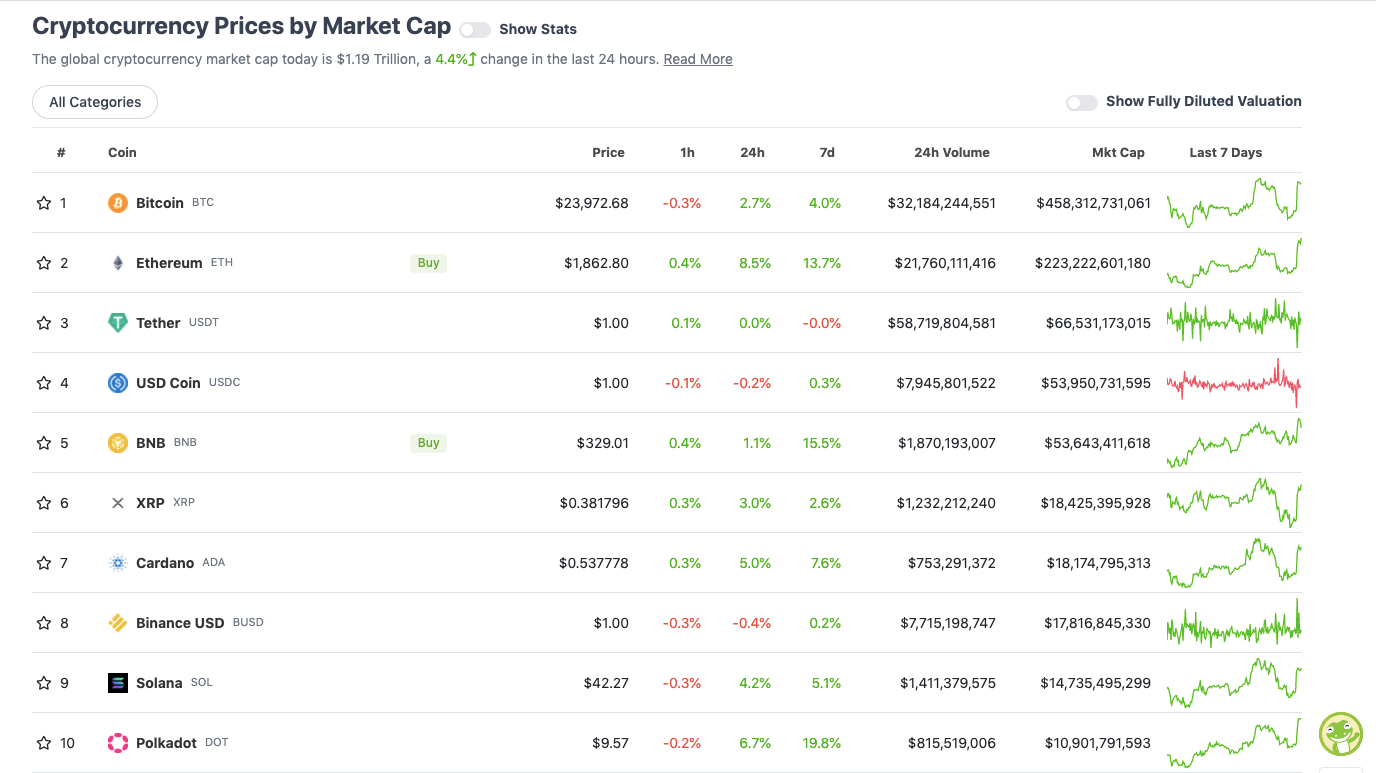This screenshot has width=1376, height=773.
Task: Enable the Show Stats toggle
Action: (475, 30)
